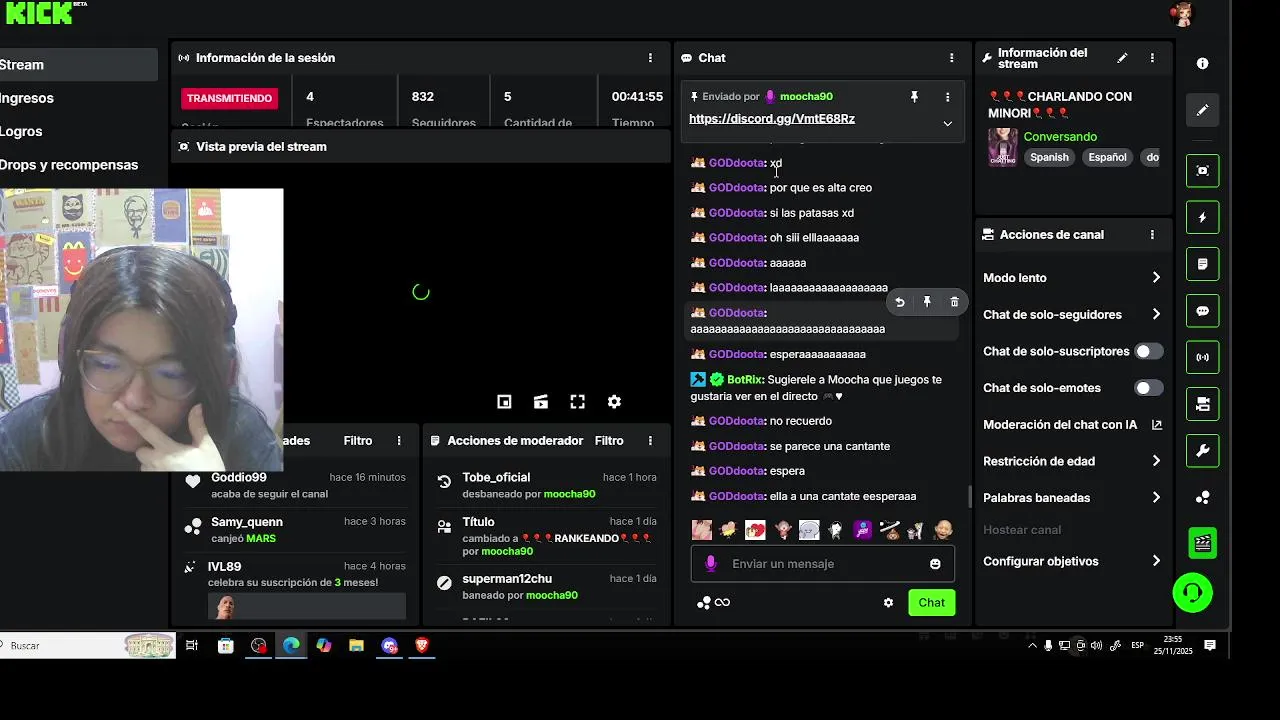Expand Modo lento options
Viewport: 1280px width, 720px height.
click(1156, 278)
